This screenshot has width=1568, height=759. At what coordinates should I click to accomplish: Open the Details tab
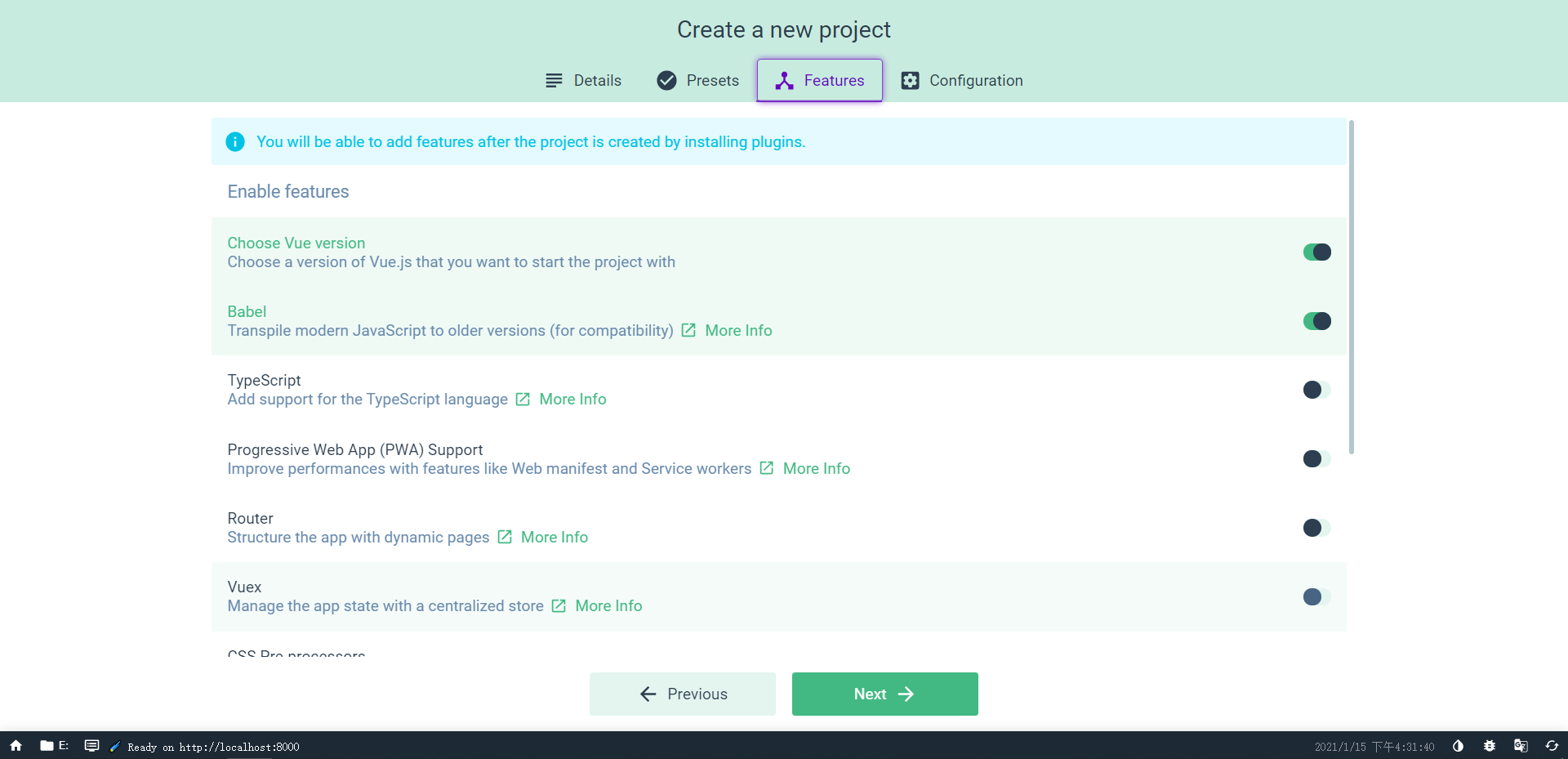point(583,80)
